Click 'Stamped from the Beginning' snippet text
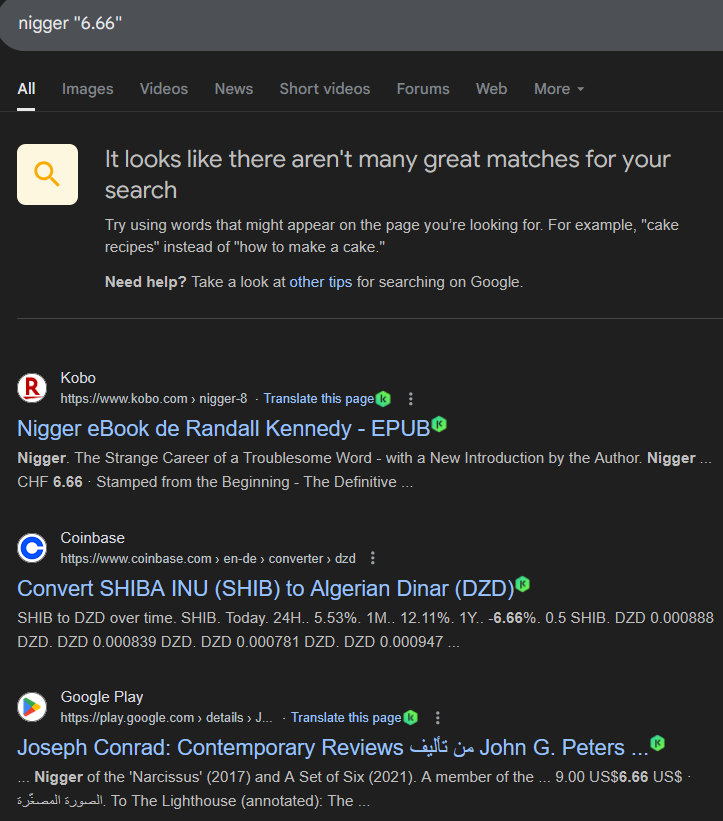723x821 pixels. [193, 482]
